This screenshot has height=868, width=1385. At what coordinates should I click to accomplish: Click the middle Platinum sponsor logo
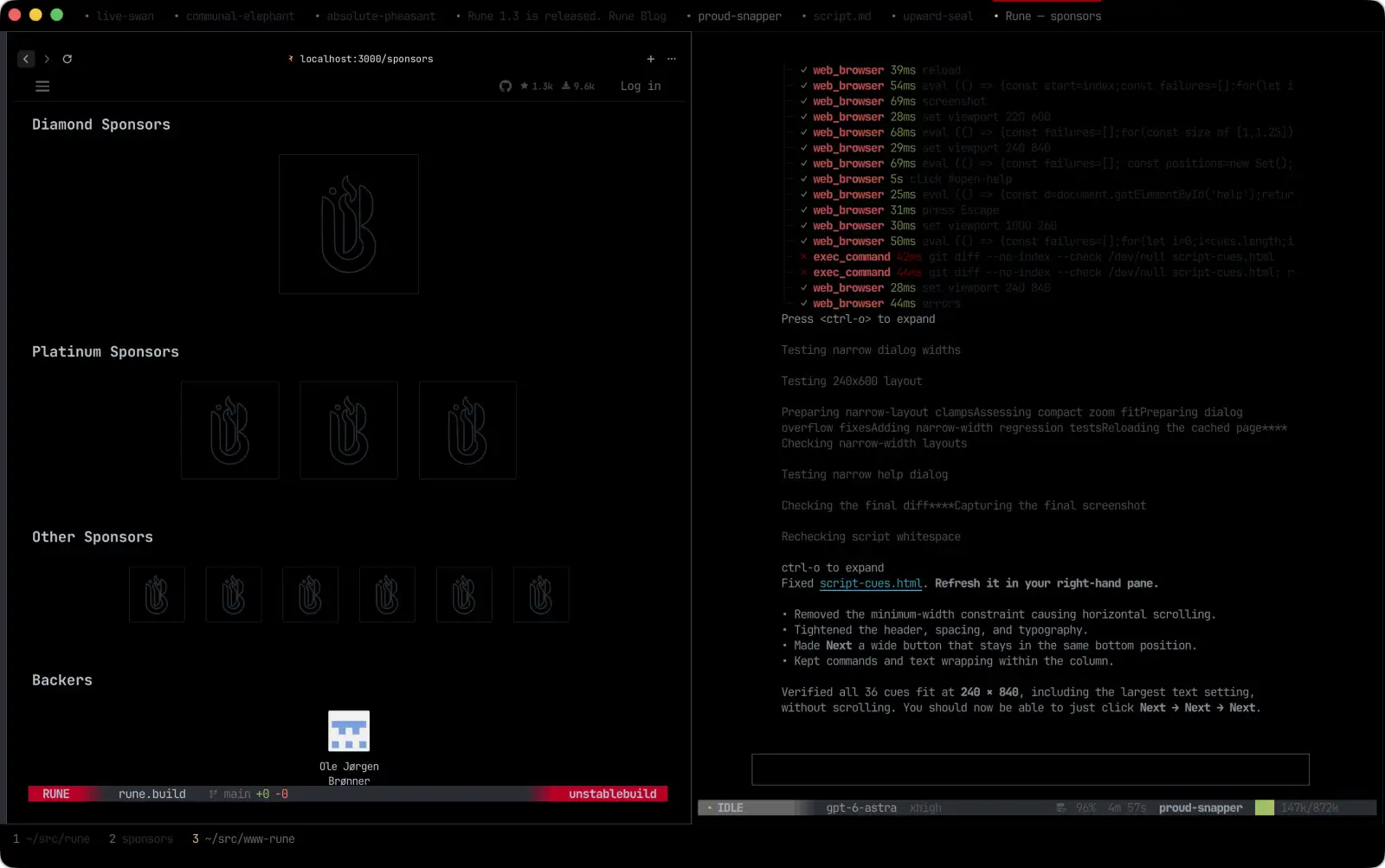(x=349, y=430)
